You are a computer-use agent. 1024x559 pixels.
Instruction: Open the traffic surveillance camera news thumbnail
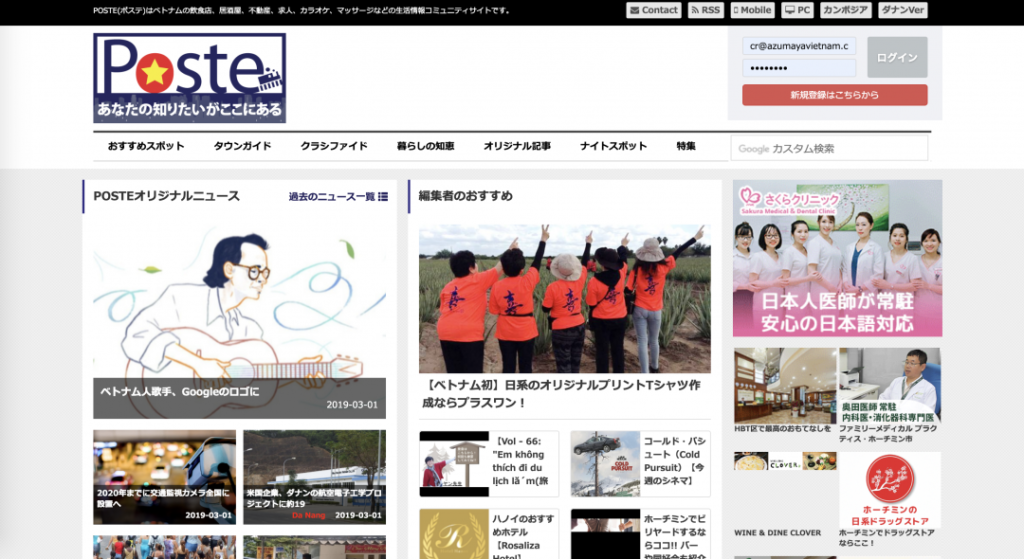point(165,477)
